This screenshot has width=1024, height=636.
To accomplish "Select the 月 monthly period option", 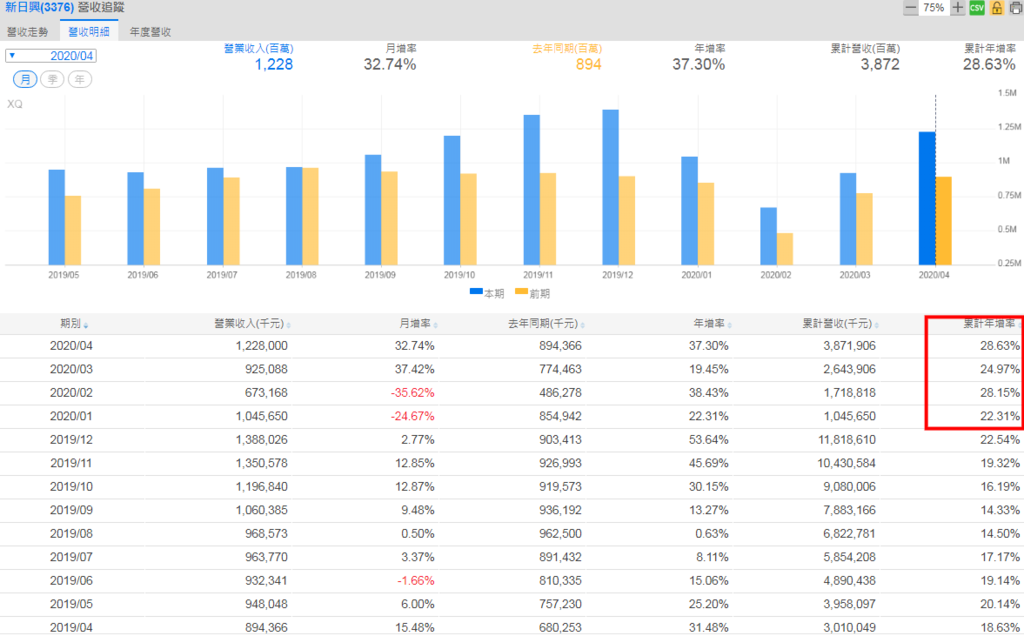I will [x=25, y=80].
